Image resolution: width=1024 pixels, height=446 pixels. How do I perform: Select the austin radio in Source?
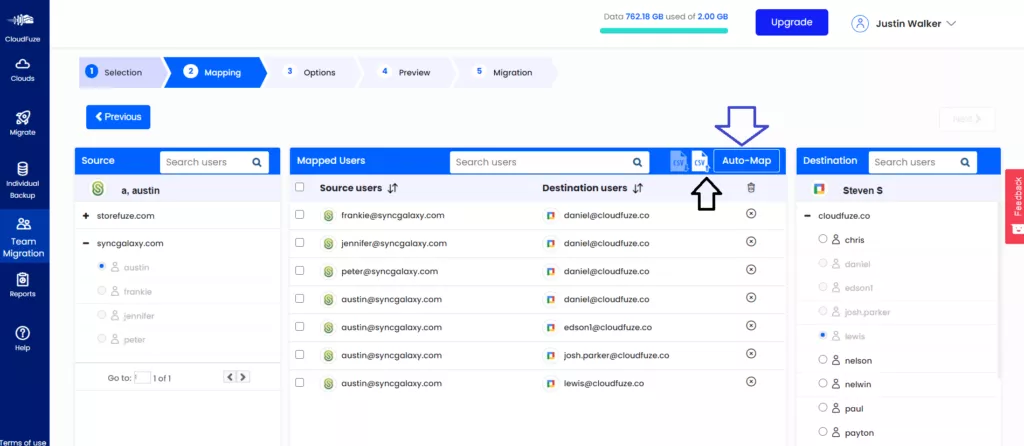tap(101, 266)
